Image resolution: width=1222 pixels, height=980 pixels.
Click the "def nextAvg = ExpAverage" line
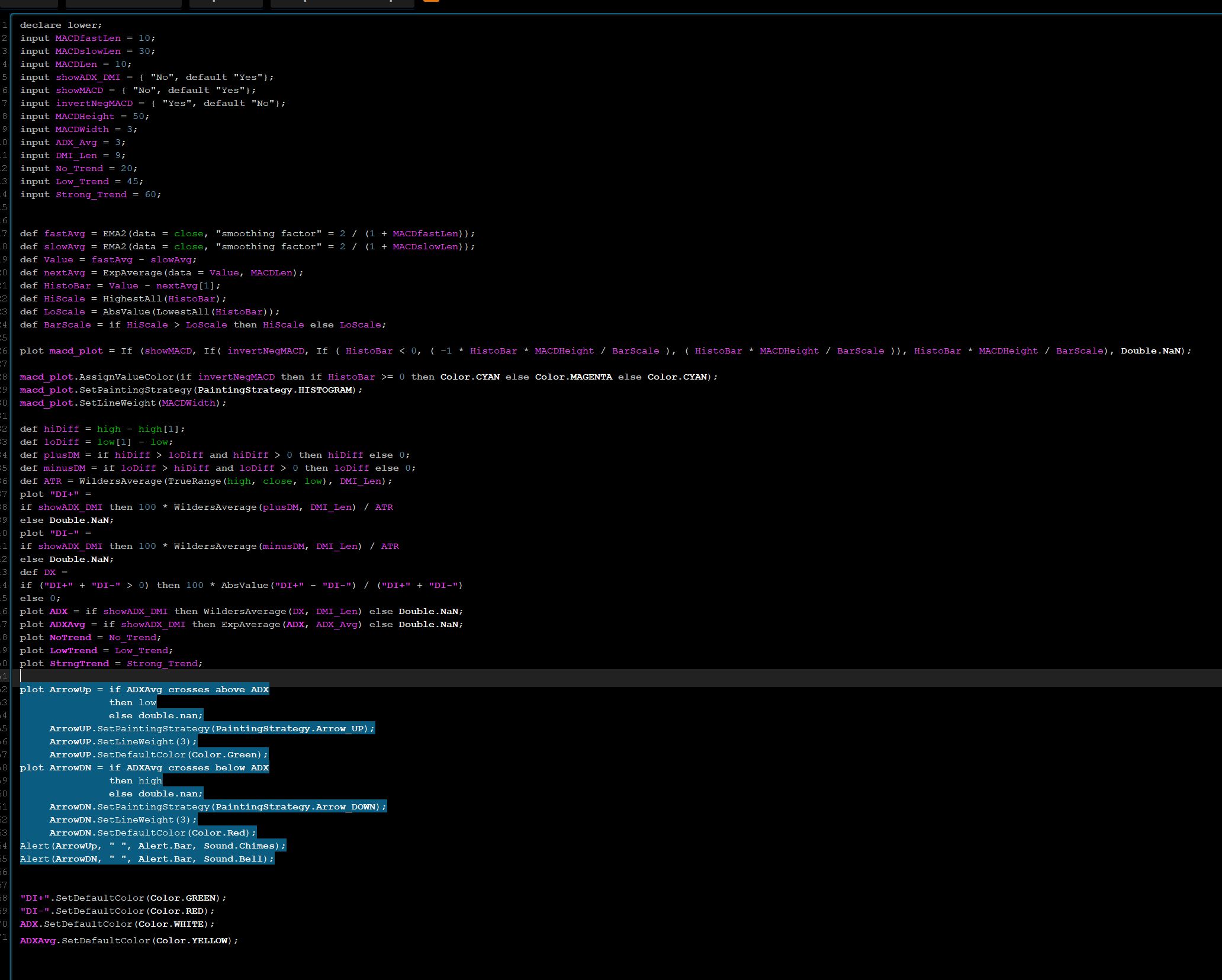pyautogui.click(x=162, y=272)
